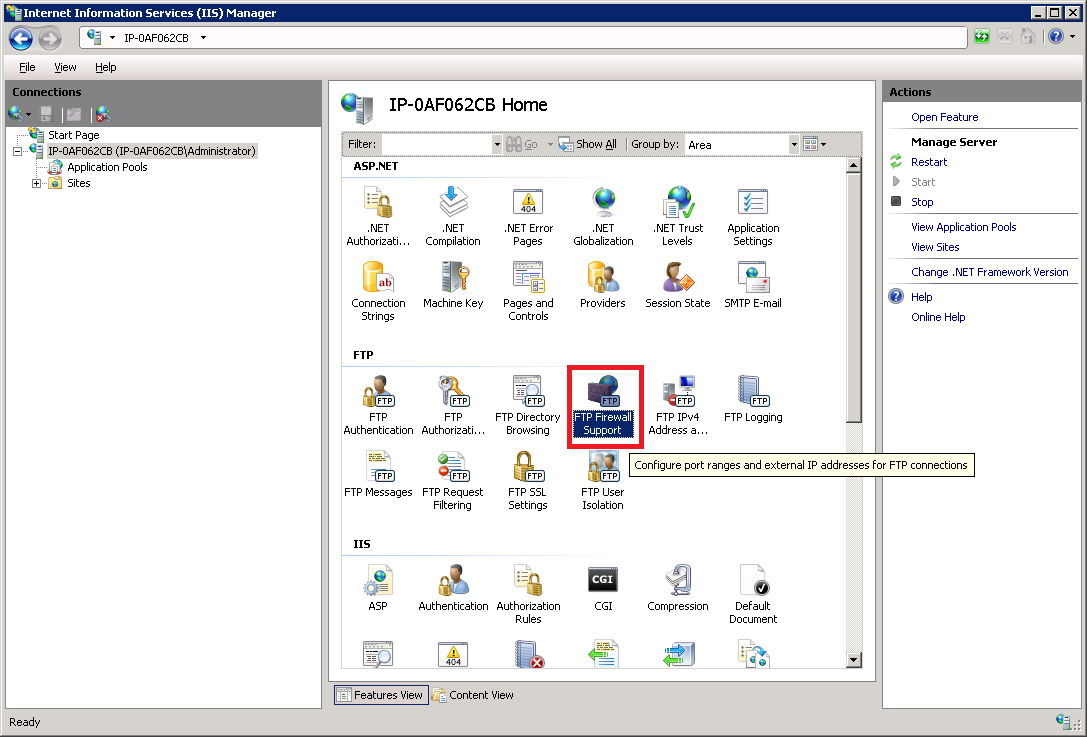Open the SMTP E-mail feature

point(753,285)
